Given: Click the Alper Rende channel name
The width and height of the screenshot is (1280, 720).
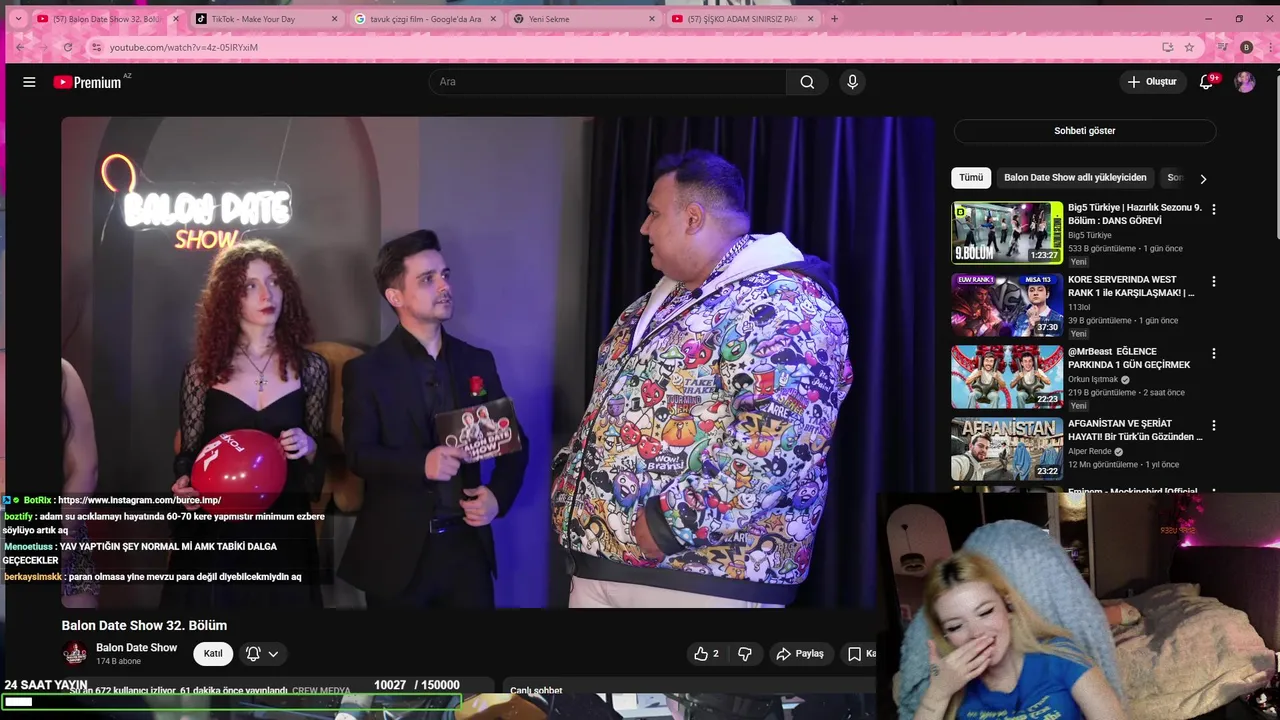Looking at the screenshot, I should pos(1090,452).
